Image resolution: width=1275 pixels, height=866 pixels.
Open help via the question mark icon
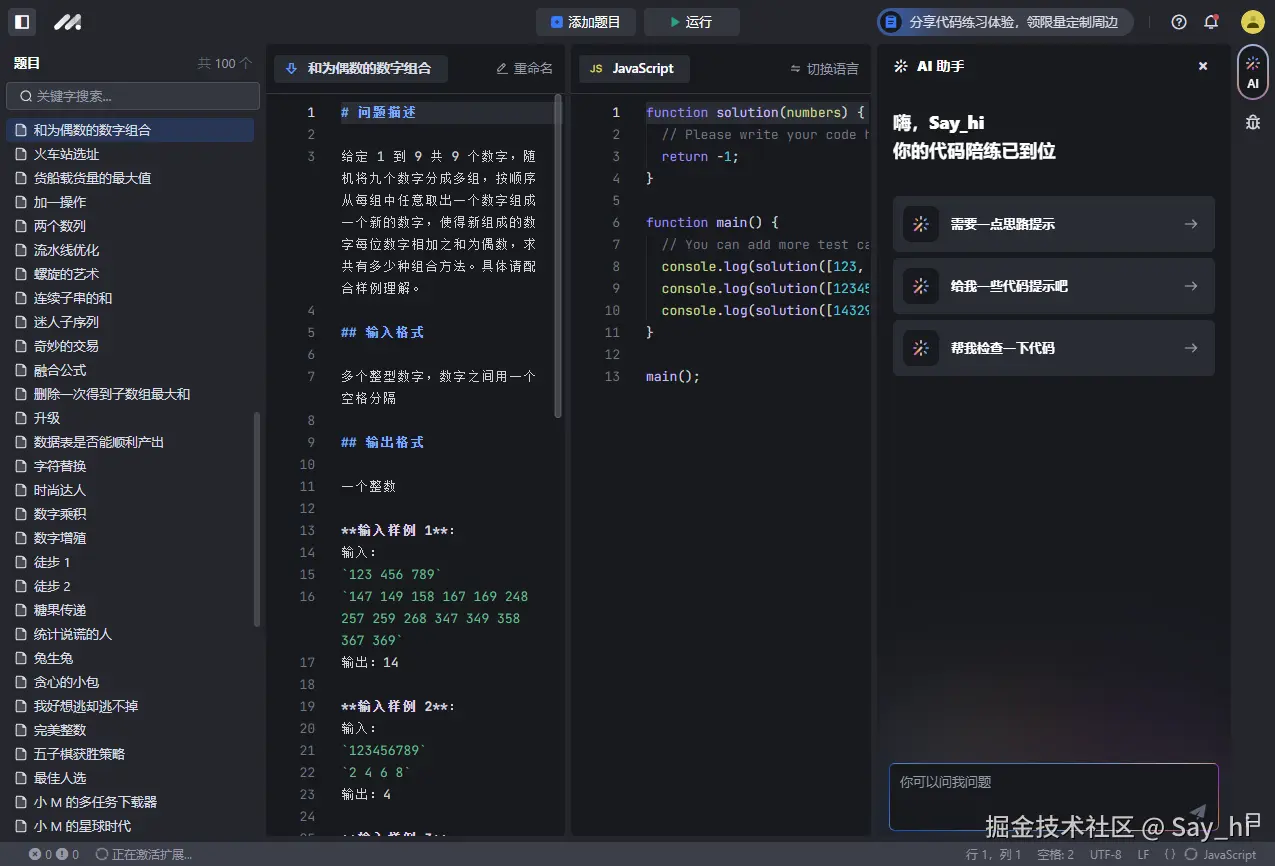coord(1178,21)
